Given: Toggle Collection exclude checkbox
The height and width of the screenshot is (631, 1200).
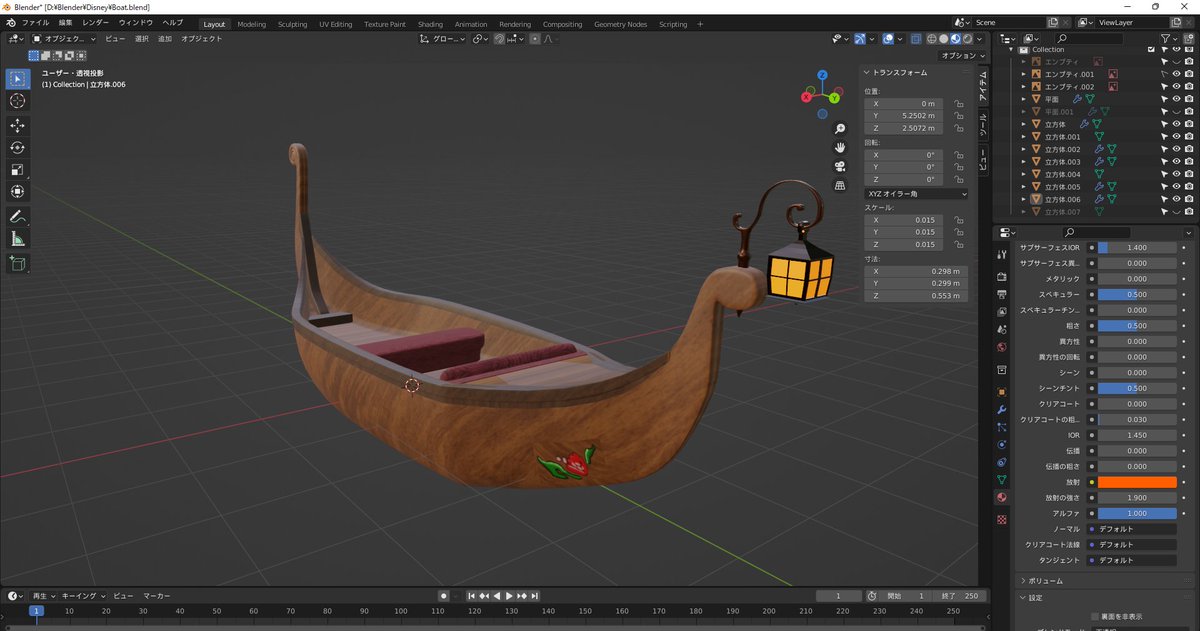Looking at the screenshot, I should tap(1152, 49).
